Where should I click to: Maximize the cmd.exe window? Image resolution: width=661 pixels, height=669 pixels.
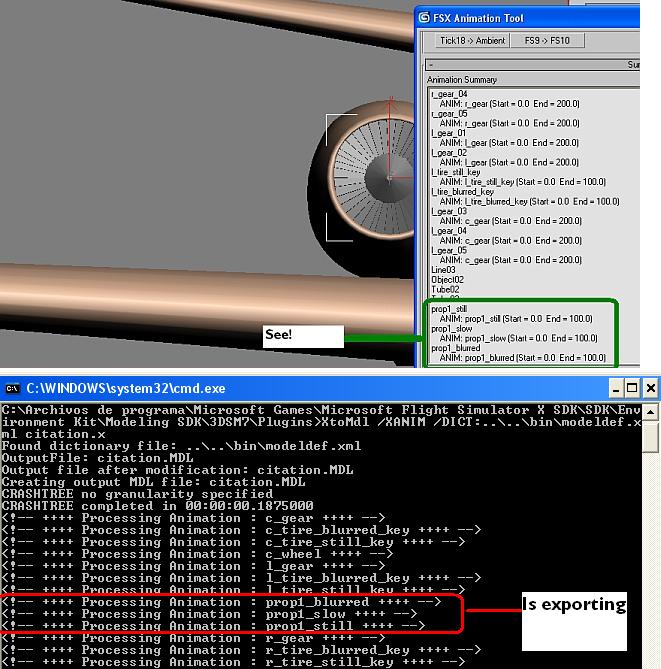tap(632, 388)
